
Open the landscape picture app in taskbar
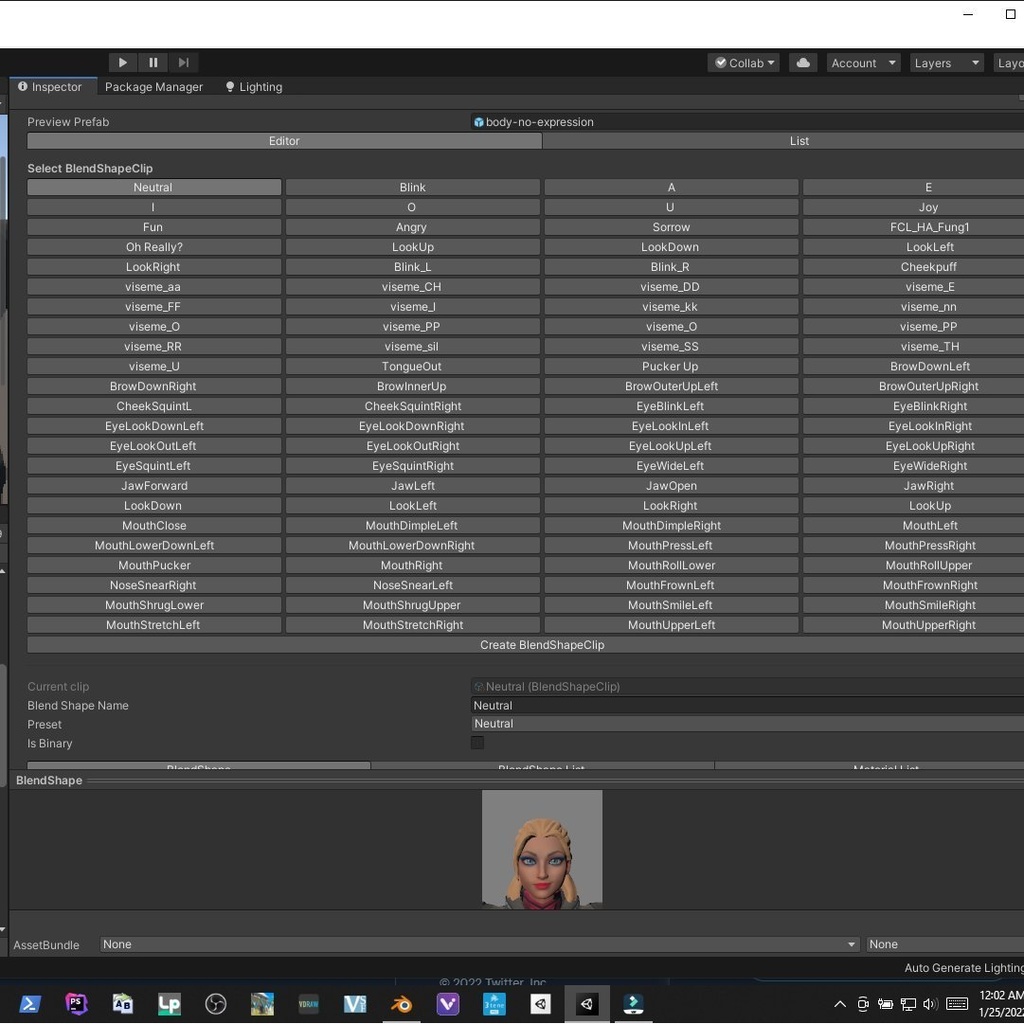tap(262, 1004)
